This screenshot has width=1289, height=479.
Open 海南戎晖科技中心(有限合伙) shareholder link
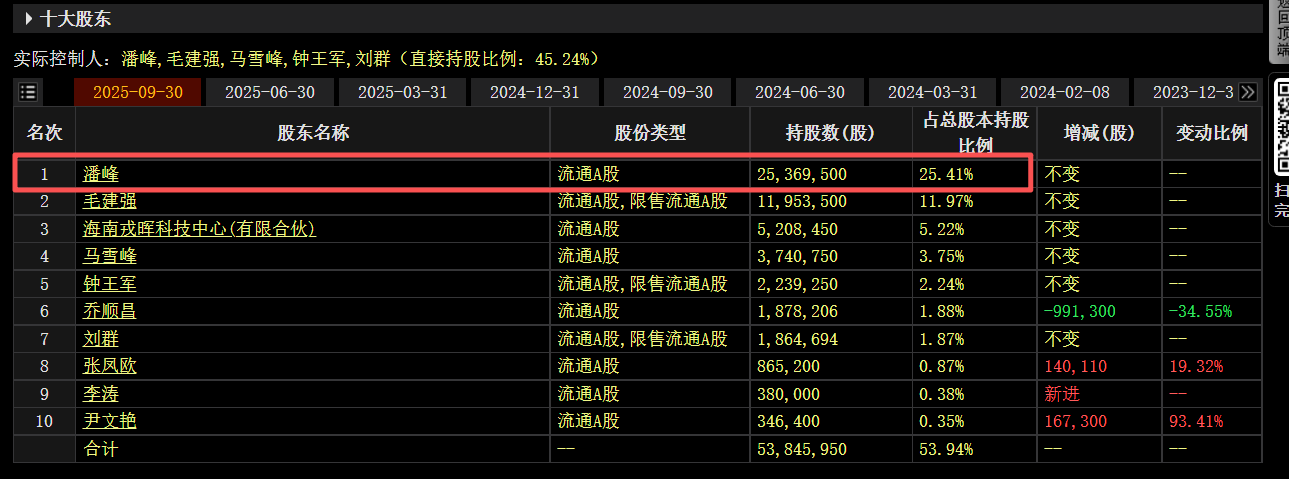click(x=199, y=229)
